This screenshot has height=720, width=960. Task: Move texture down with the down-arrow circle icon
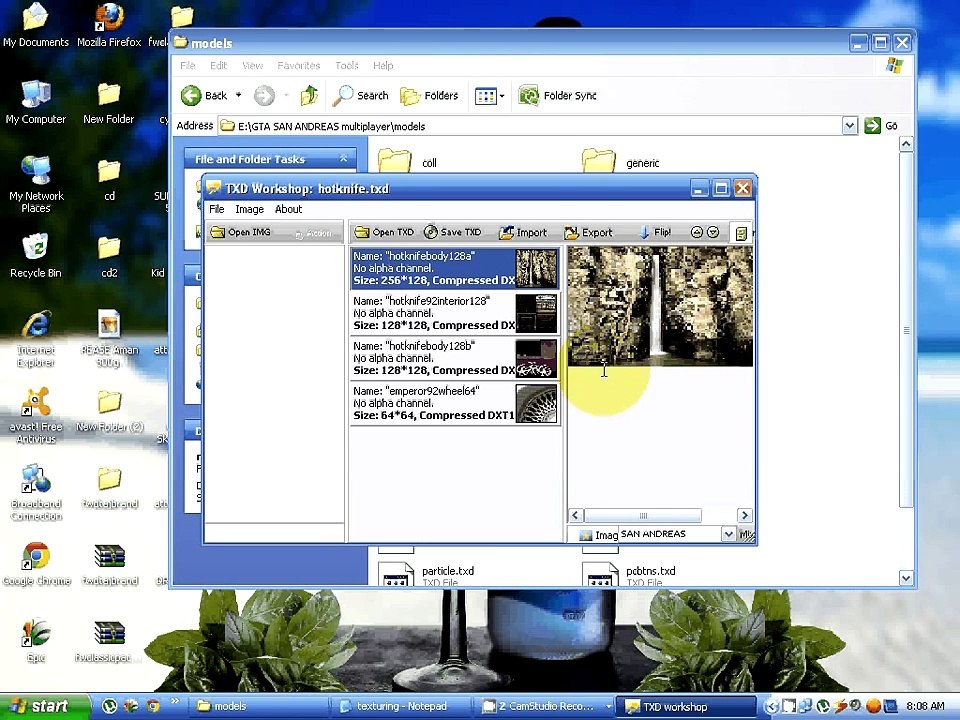point(713,232)
